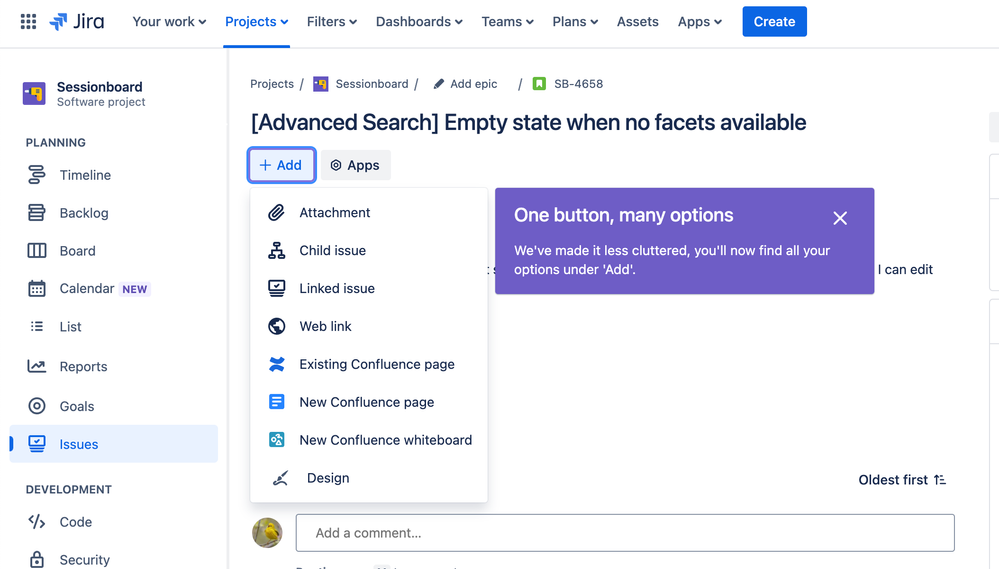
Task: Click the Apps button beside Add
Action: coord(355,165)
